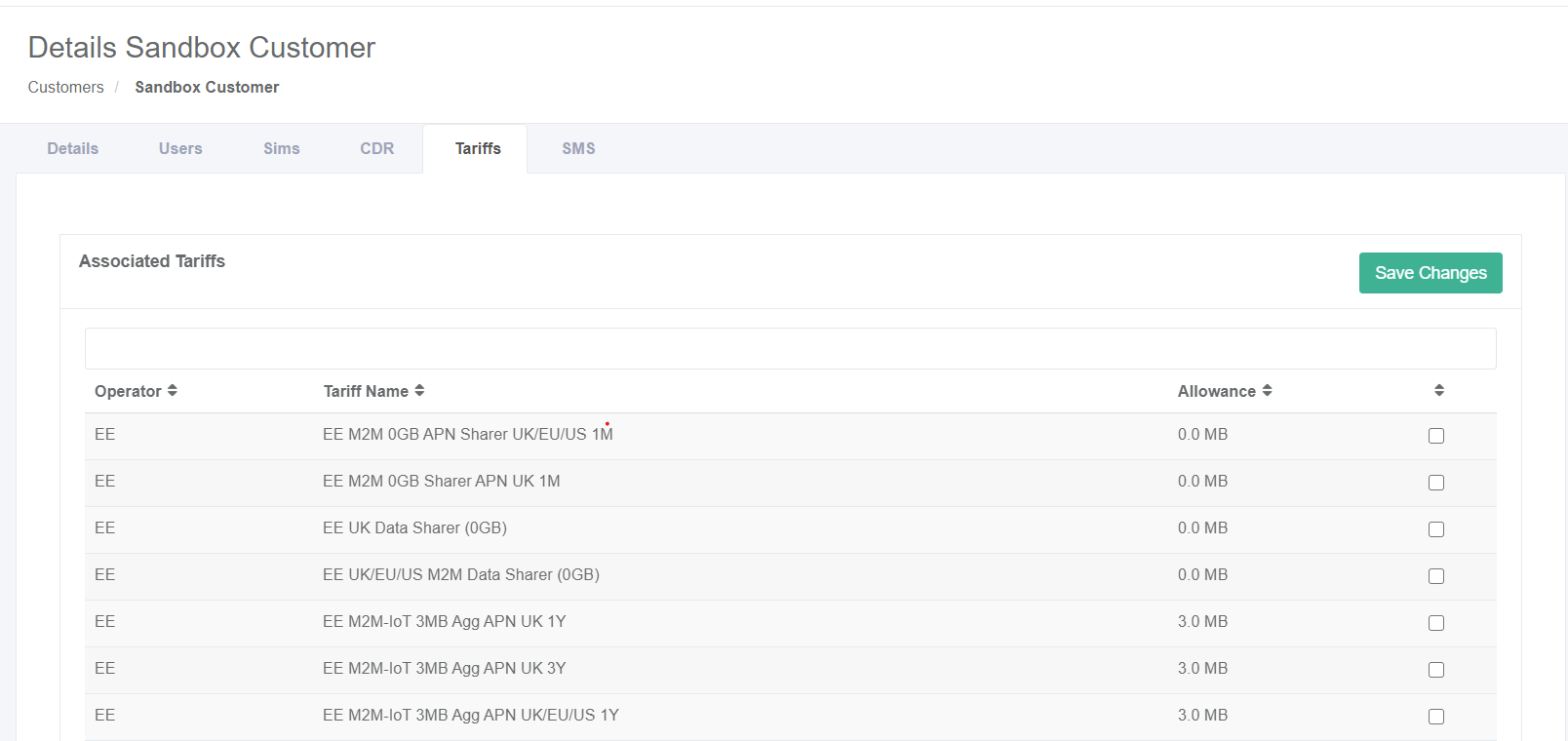Follow the Customers breadcrumb link
Image resolution: width=1568 pixels, height=741 pixels.
(x=65, y=87)
